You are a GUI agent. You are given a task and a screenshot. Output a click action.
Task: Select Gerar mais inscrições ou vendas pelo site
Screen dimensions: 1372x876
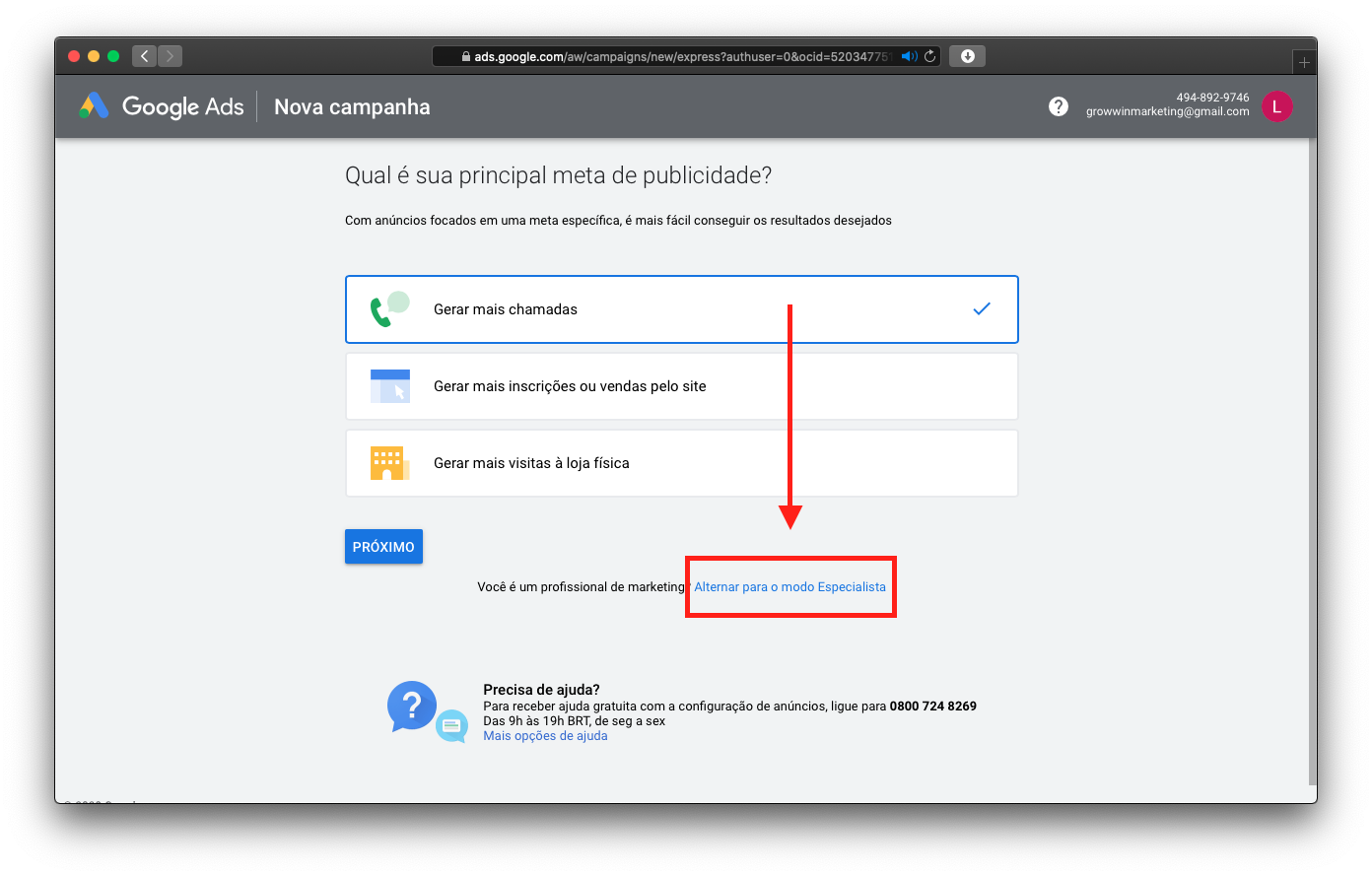682,386
